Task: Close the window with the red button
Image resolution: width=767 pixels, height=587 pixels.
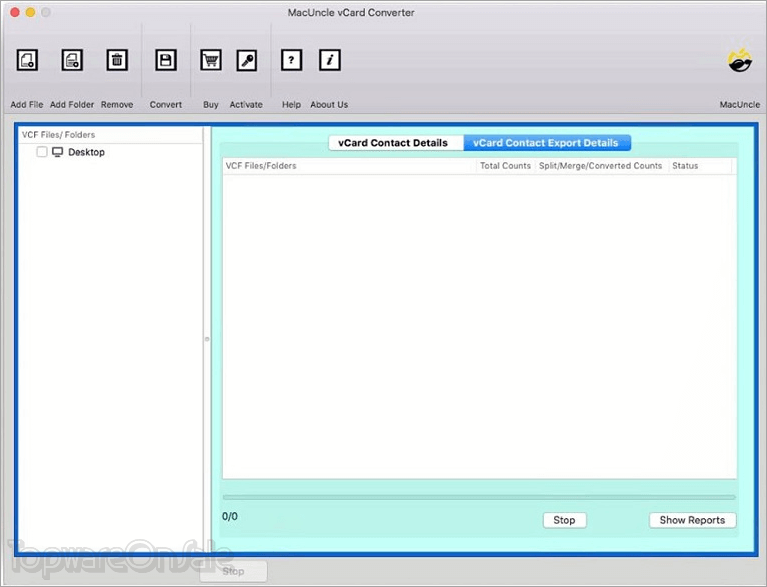Action: coord(15,12)
